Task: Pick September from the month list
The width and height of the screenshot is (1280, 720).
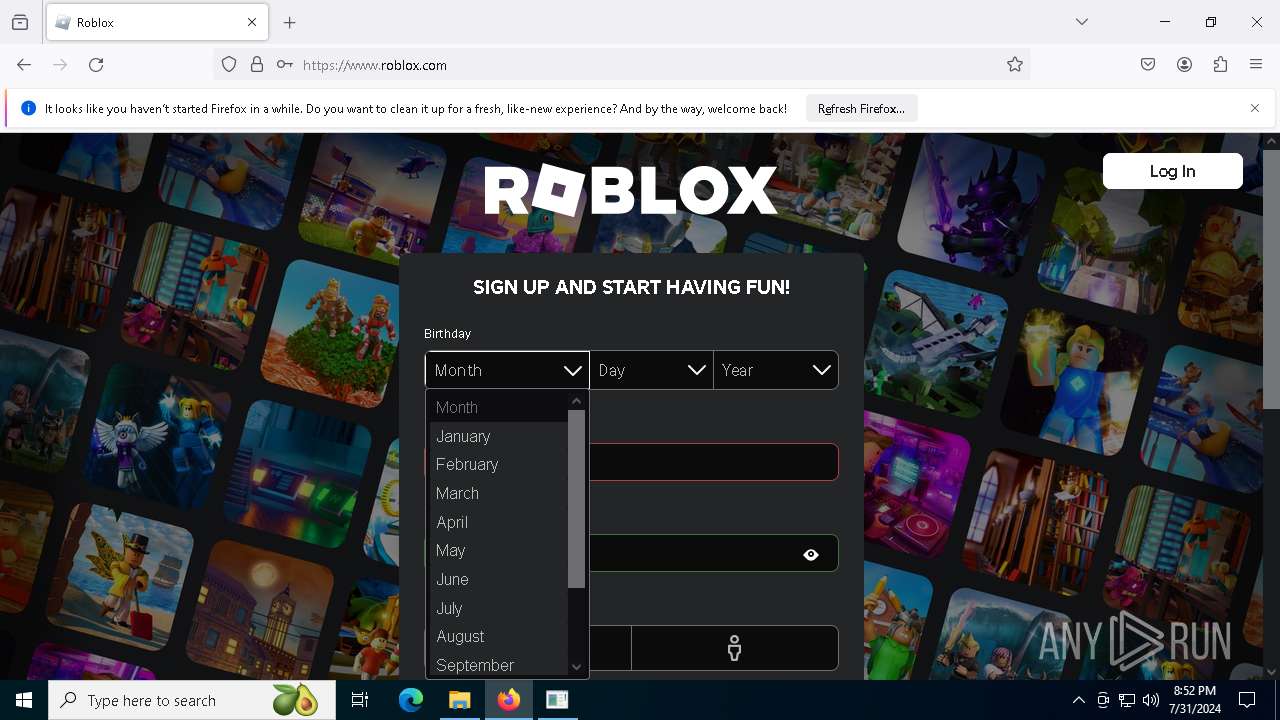Action: 497,665
